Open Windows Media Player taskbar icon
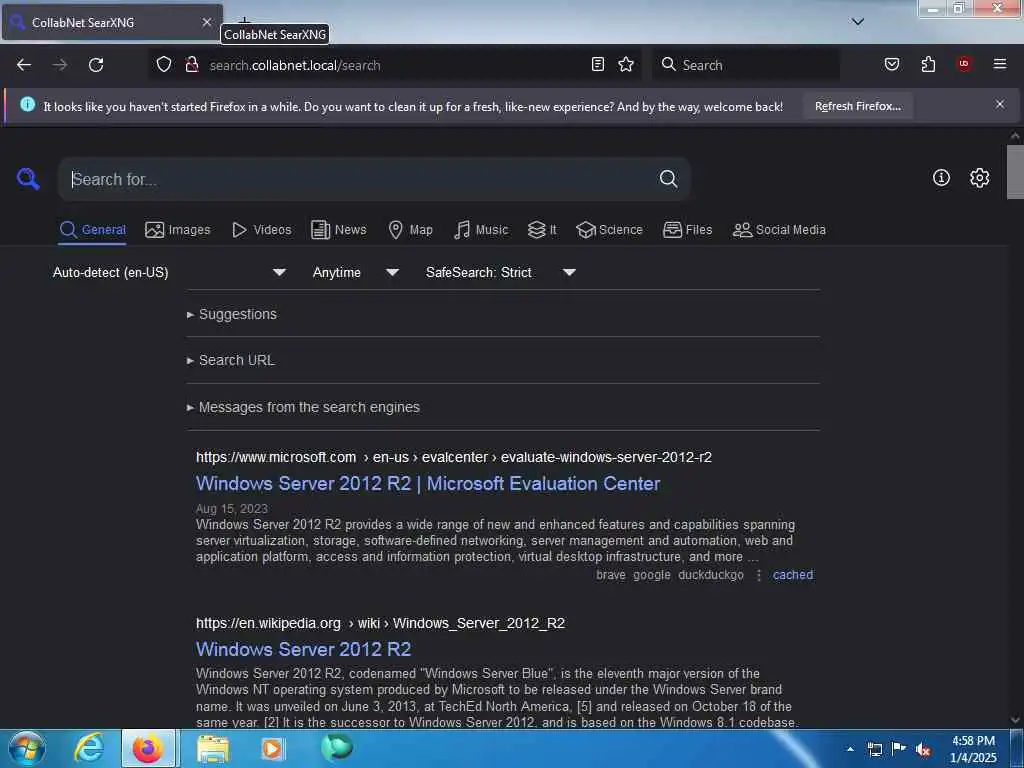The height and width of the screenshot is (768, 1024). pos(272,749)
